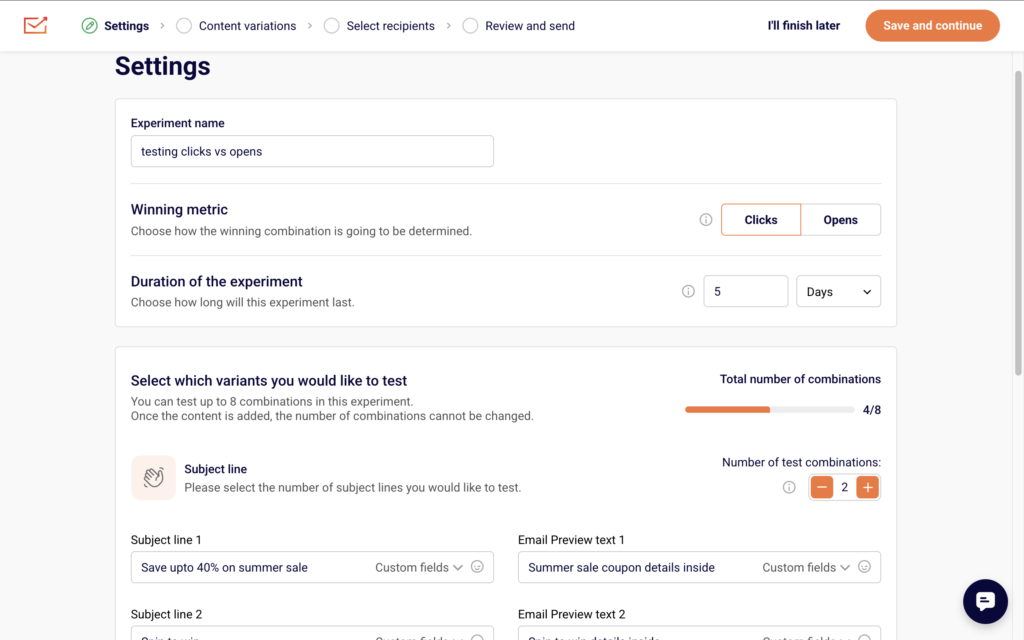Click the Review and send step circle
Screen dimensions: 1024x640
click(470, 25)
